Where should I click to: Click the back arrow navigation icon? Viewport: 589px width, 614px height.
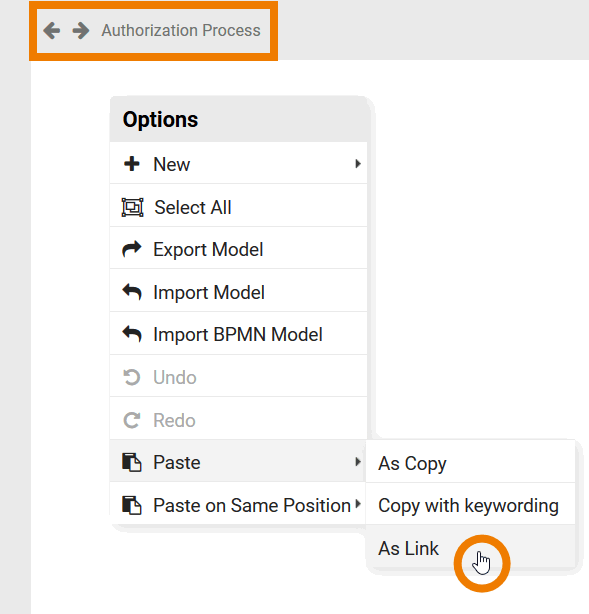coord(52,31)
